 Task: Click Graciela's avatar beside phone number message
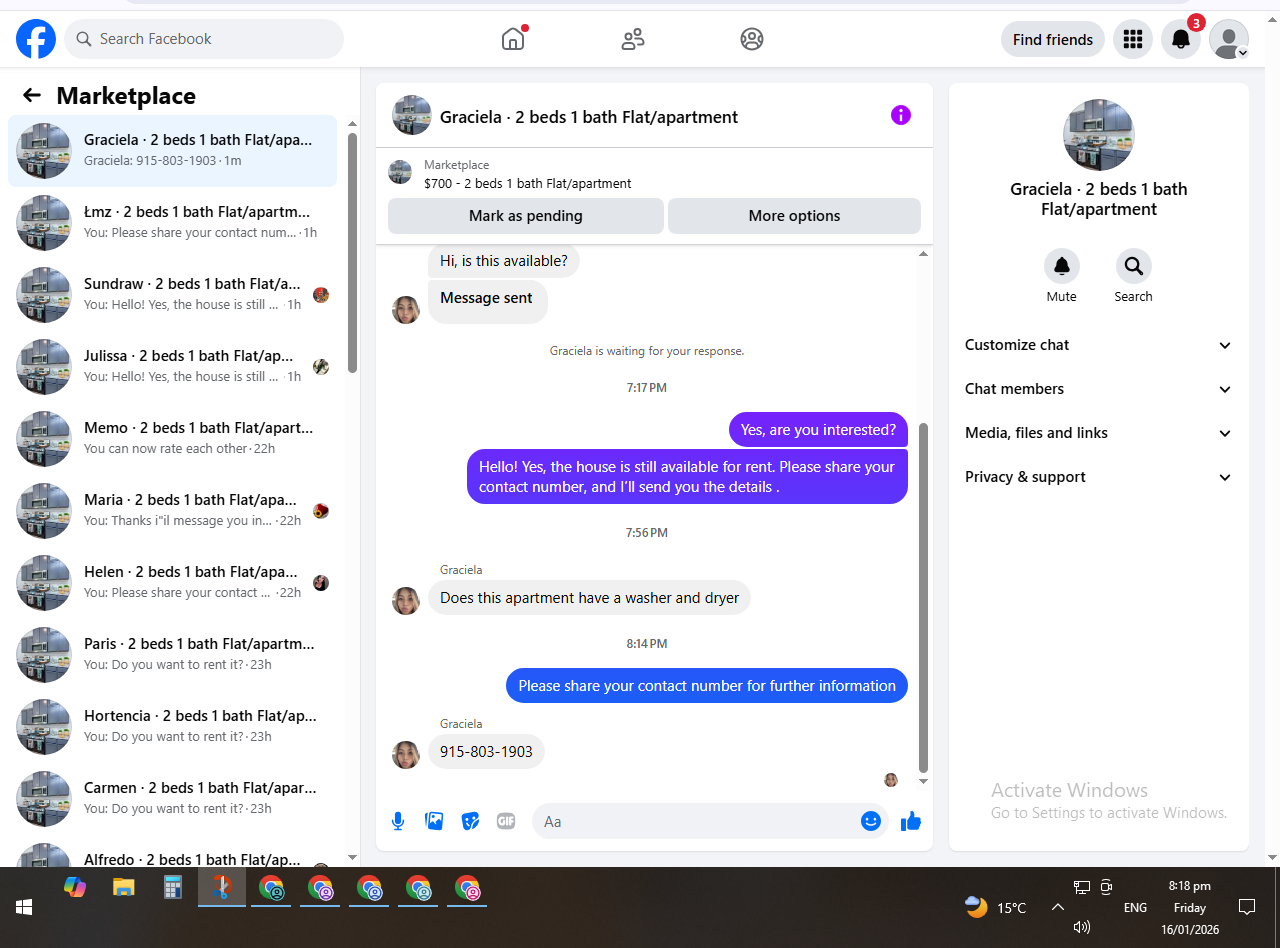tap(406, 755)
